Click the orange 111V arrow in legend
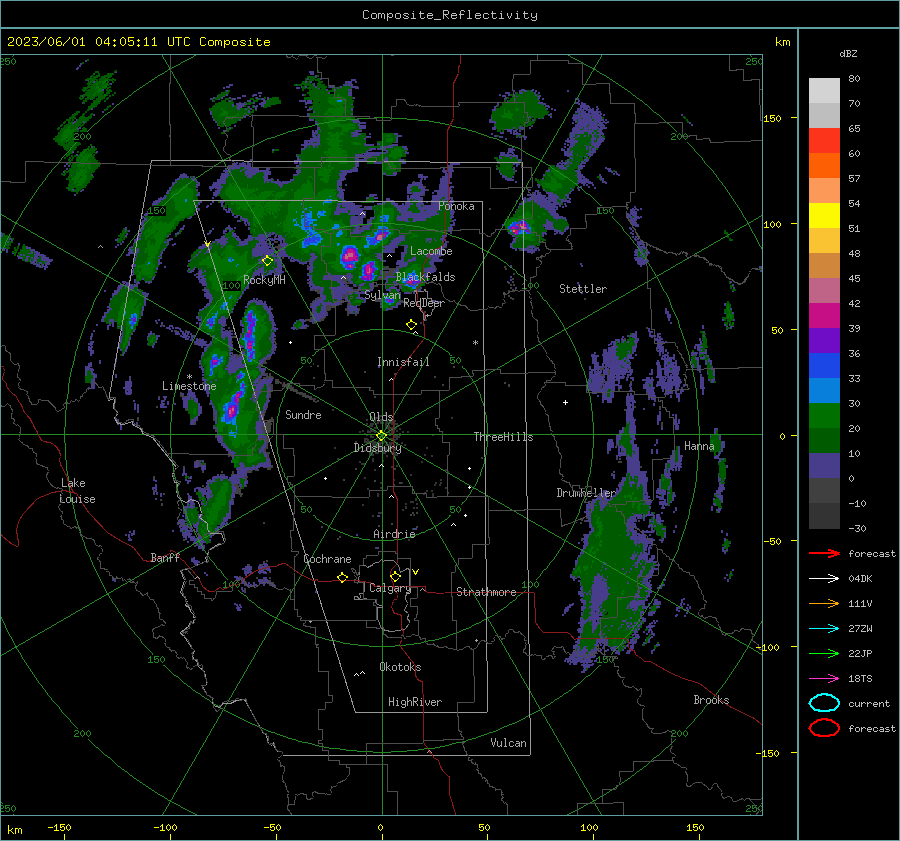Screen dimensions: 900x841 click(x=824, y=603)
